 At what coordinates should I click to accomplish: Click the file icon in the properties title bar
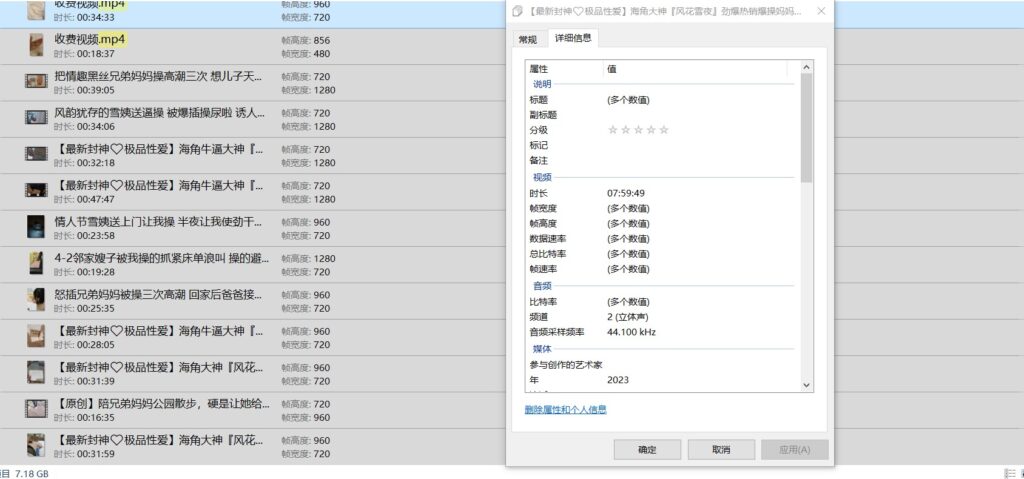tap(517, 11)
